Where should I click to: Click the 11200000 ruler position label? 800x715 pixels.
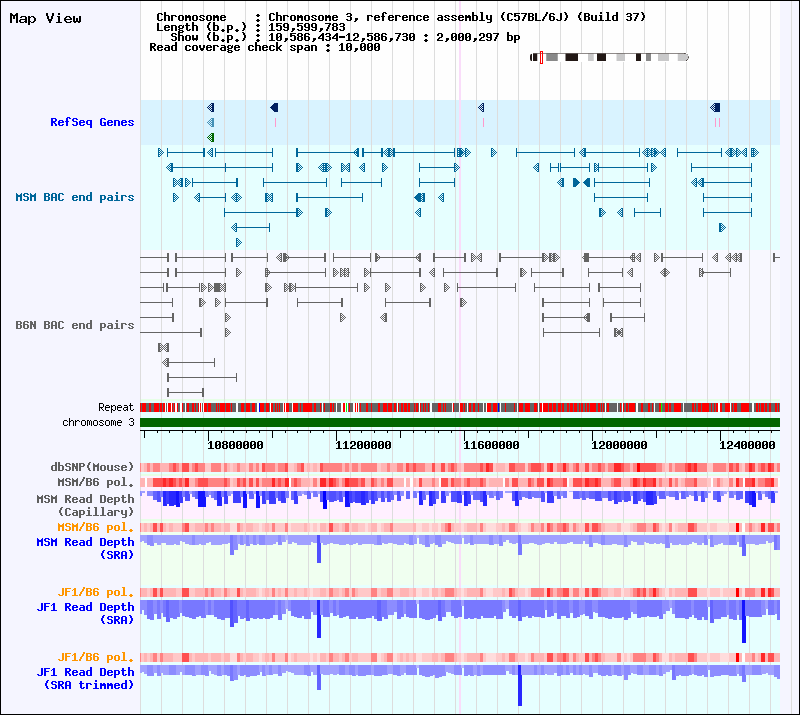click(363, 445)
